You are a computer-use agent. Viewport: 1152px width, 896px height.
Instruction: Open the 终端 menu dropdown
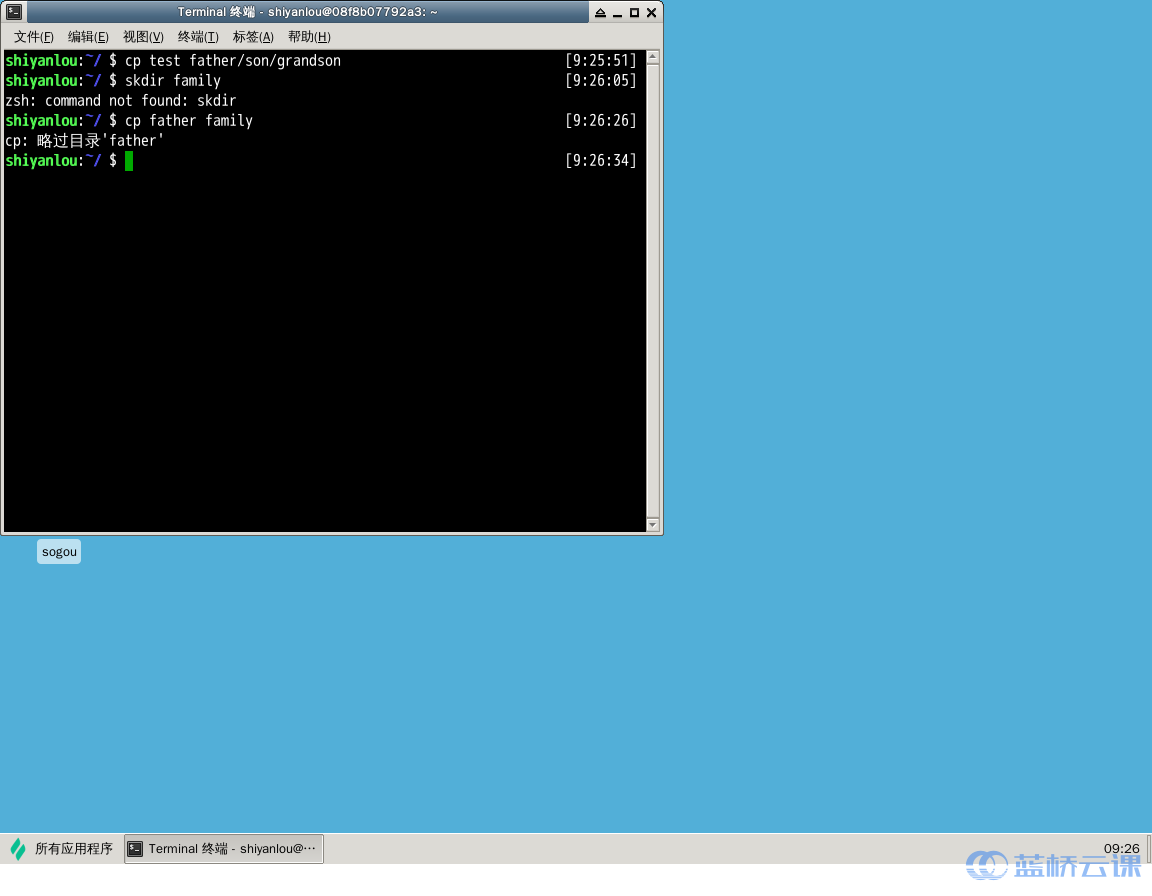pyautogui.click(x=197, y=37)
